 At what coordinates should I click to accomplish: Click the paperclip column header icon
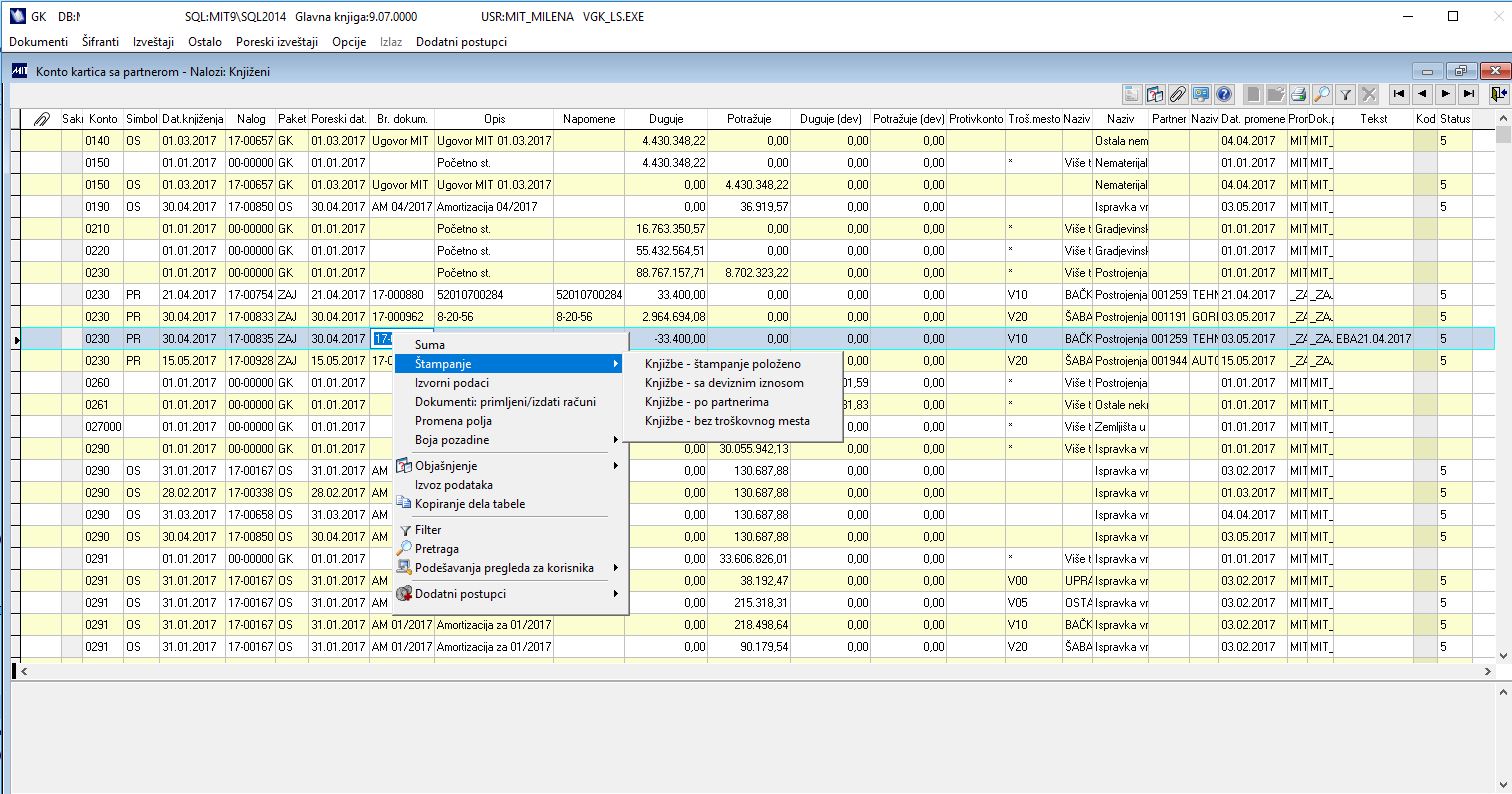coord(41,119)
